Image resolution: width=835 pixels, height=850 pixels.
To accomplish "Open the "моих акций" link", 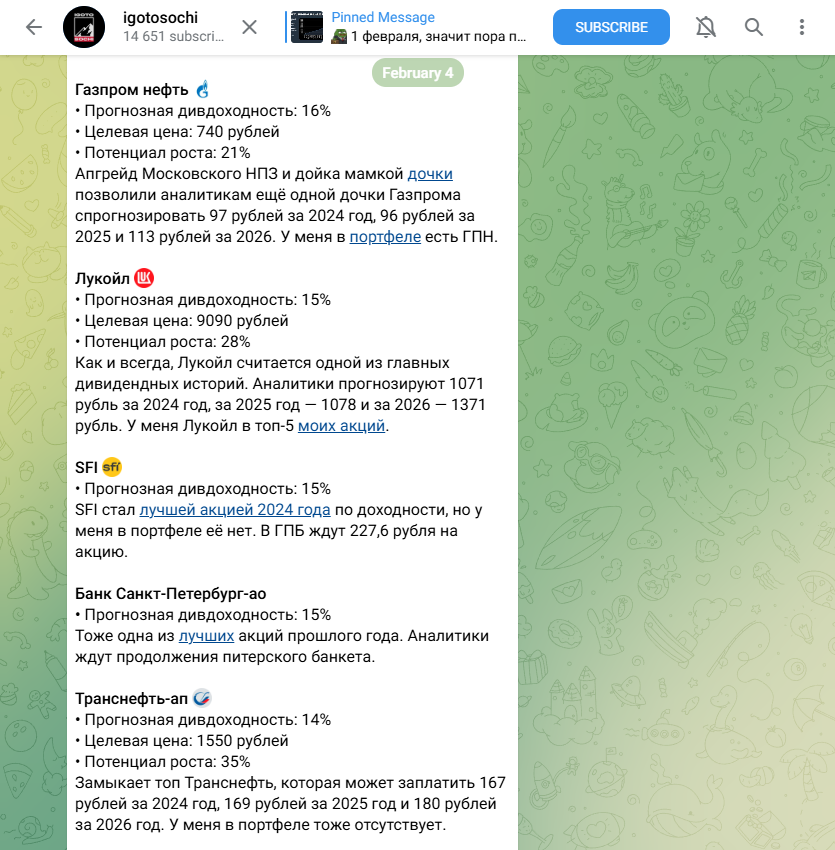I will tap(342, 426).
